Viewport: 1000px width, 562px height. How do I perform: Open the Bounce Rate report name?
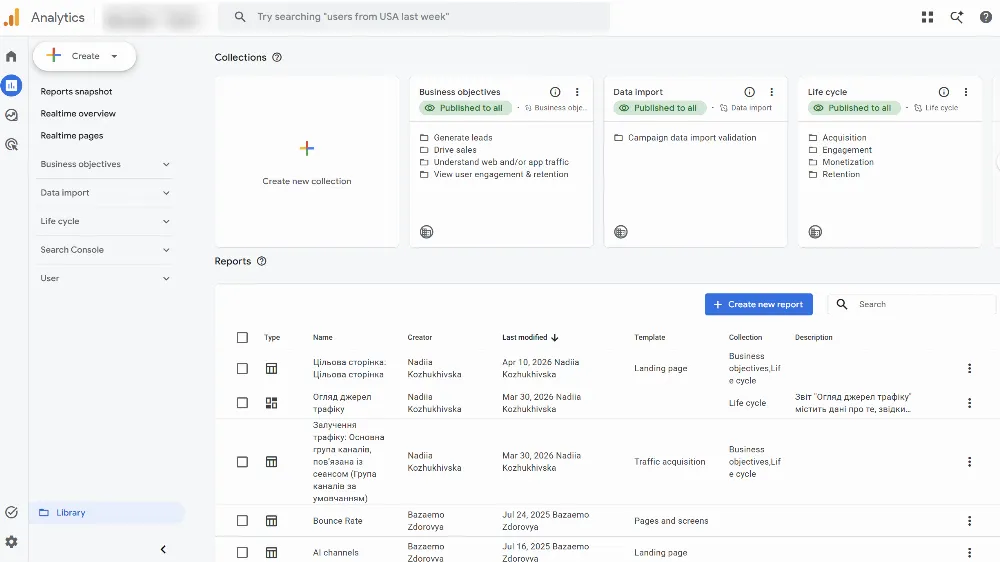pos(337,521)
